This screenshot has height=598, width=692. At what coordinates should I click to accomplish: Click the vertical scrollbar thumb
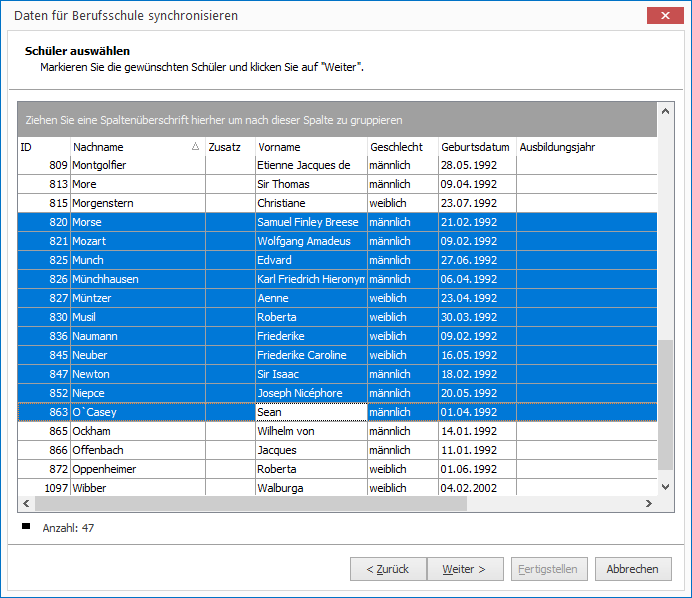666,405
